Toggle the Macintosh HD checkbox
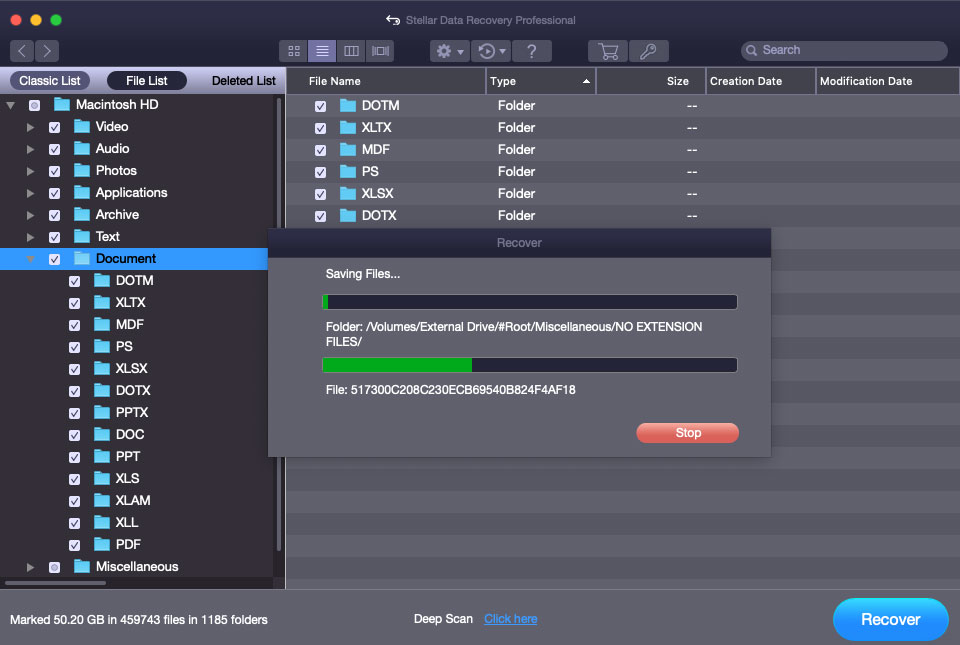960x645 pixels. coord(35,105)
